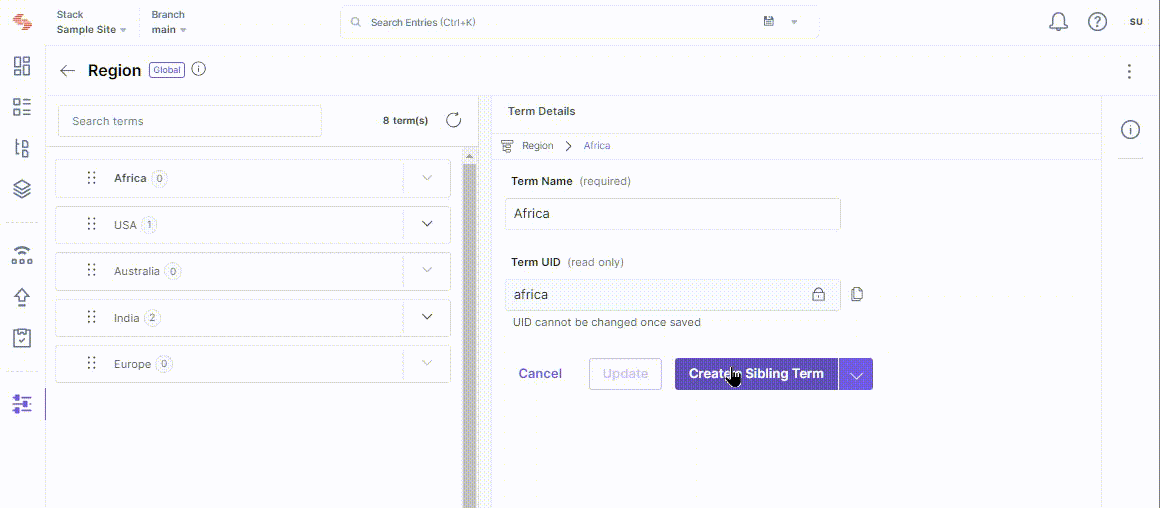1160x508 pixels.
Task: Refresh the terms list
Action: pyautogui.click(x=453, y=120)
